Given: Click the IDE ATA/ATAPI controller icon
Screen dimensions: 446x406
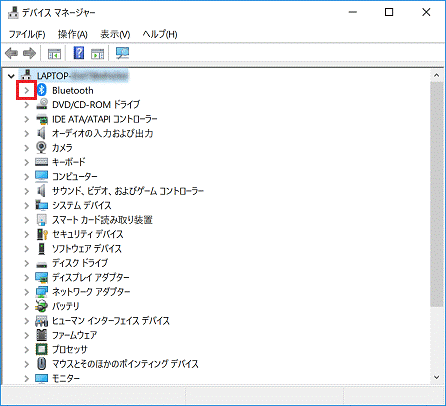Looking at the screenshot, I should (42, 119).
